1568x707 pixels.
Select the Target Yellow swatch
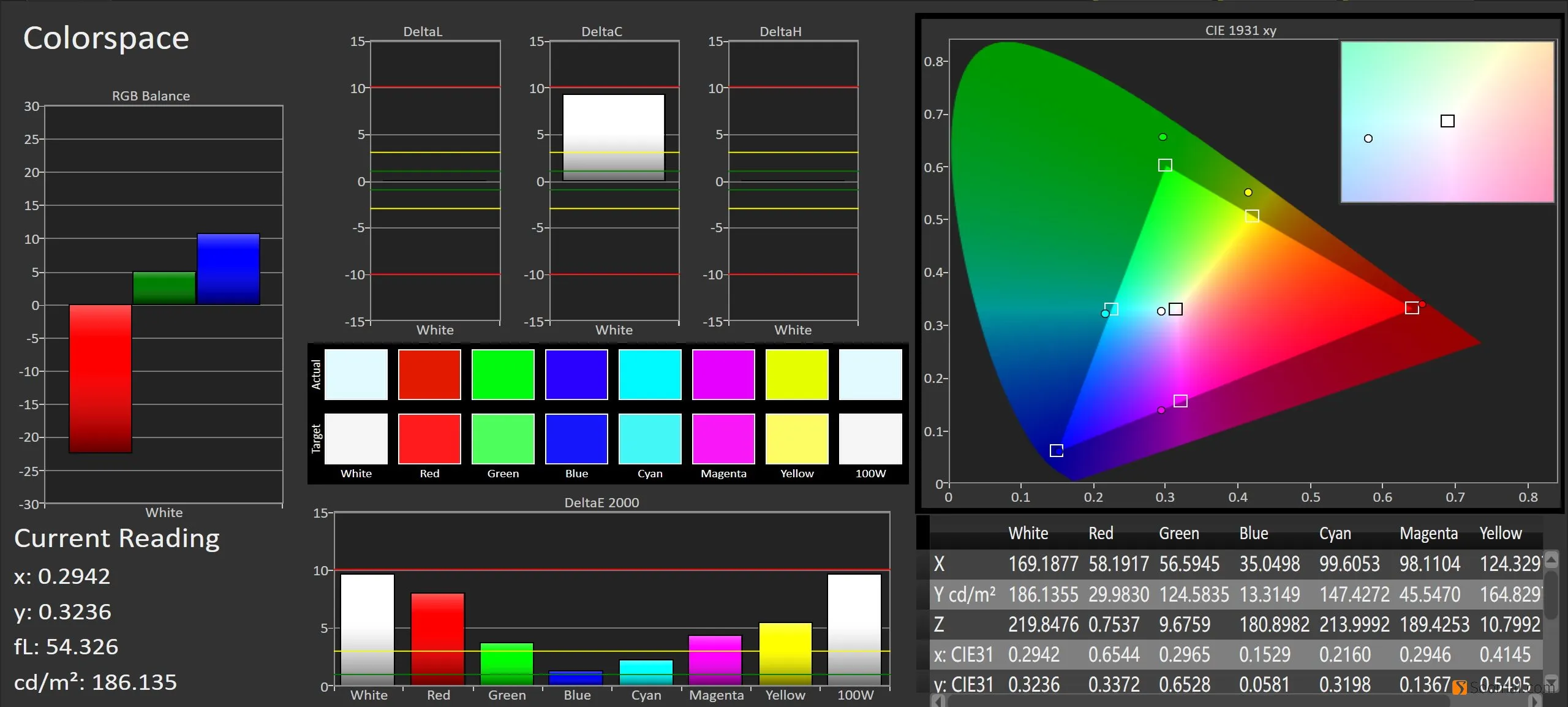797,439
